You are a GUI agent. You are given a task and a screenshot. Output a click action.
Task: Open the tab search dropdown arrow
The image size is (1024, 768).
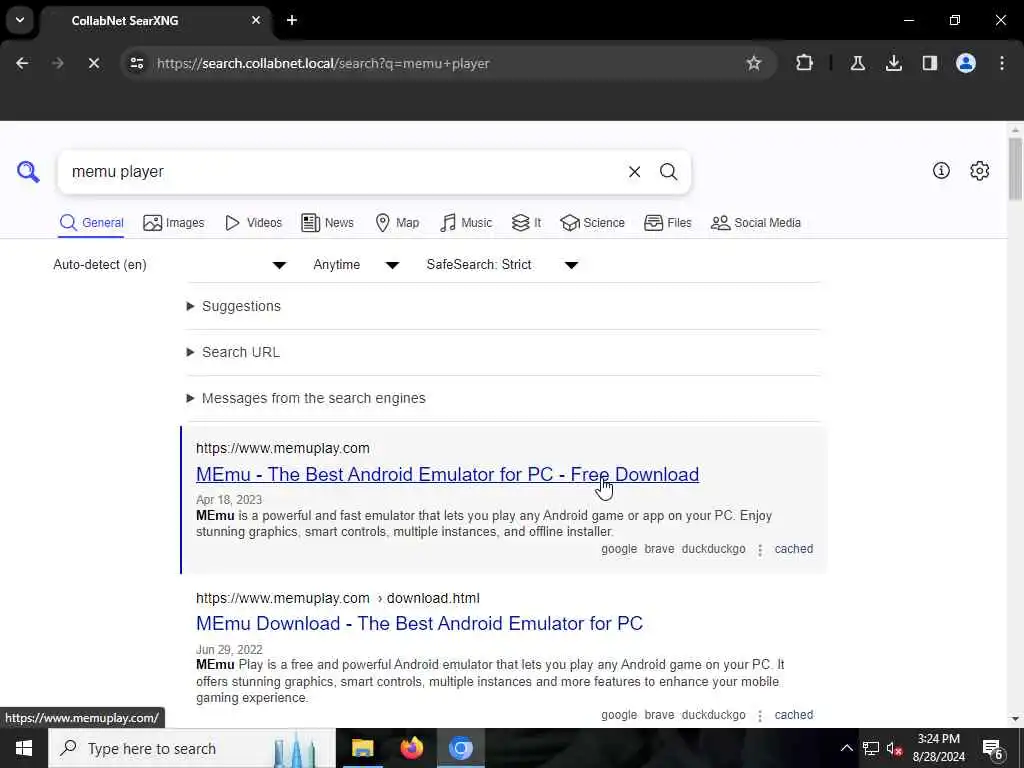(x=20, y=20)
